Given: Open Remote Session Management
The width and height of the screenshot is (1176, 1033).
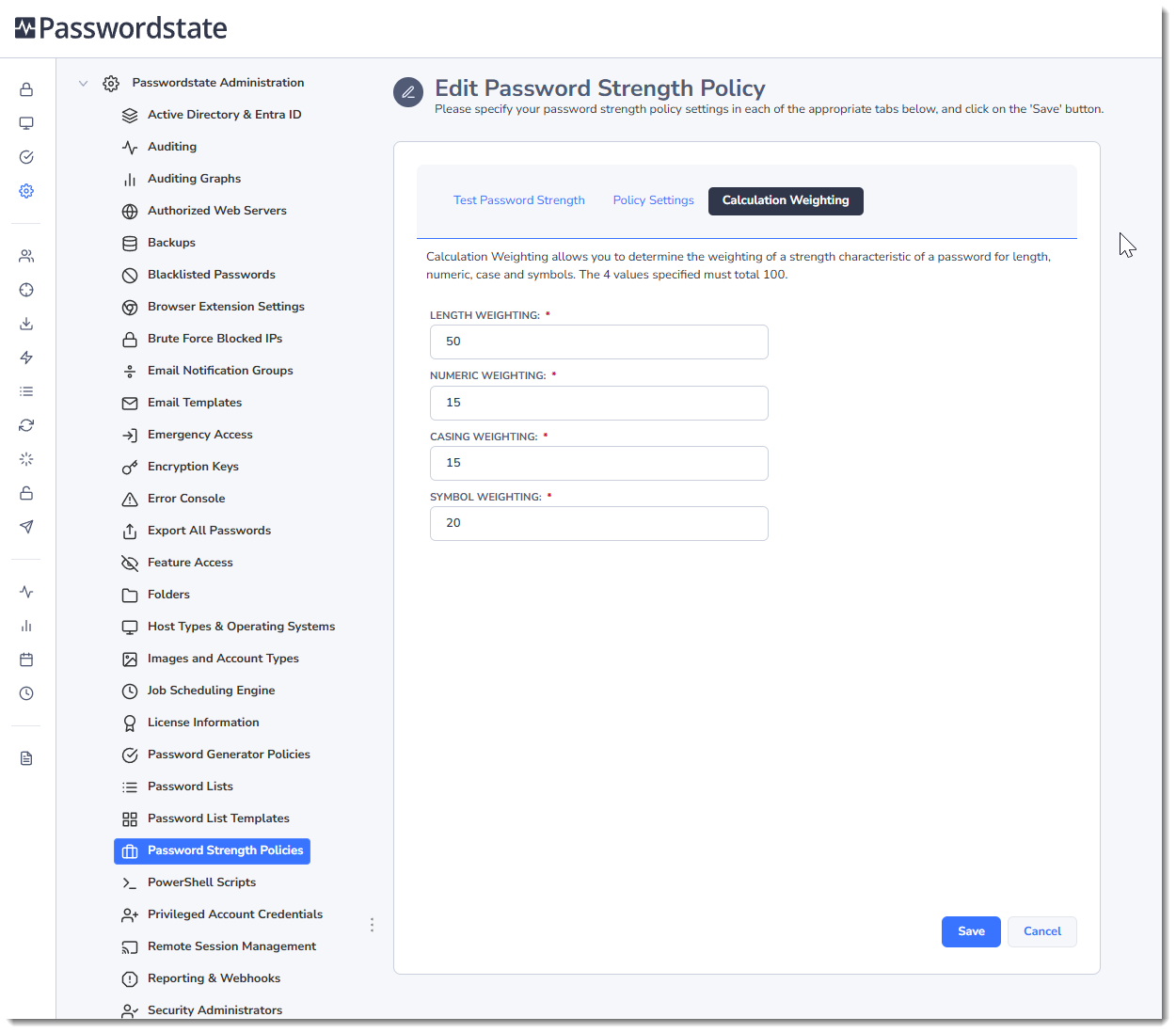Looking at the screenshot, I should 231,946.
